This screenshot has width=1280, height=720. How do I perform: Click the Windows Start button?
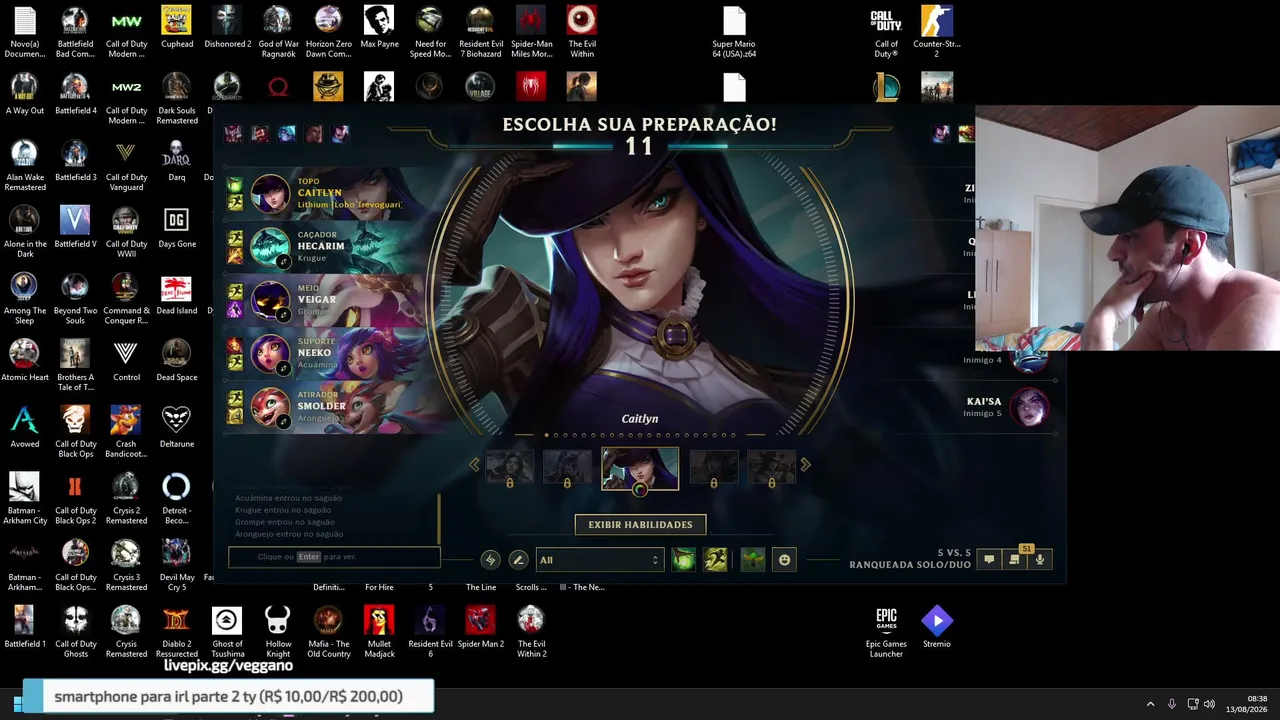pos(17,703)
